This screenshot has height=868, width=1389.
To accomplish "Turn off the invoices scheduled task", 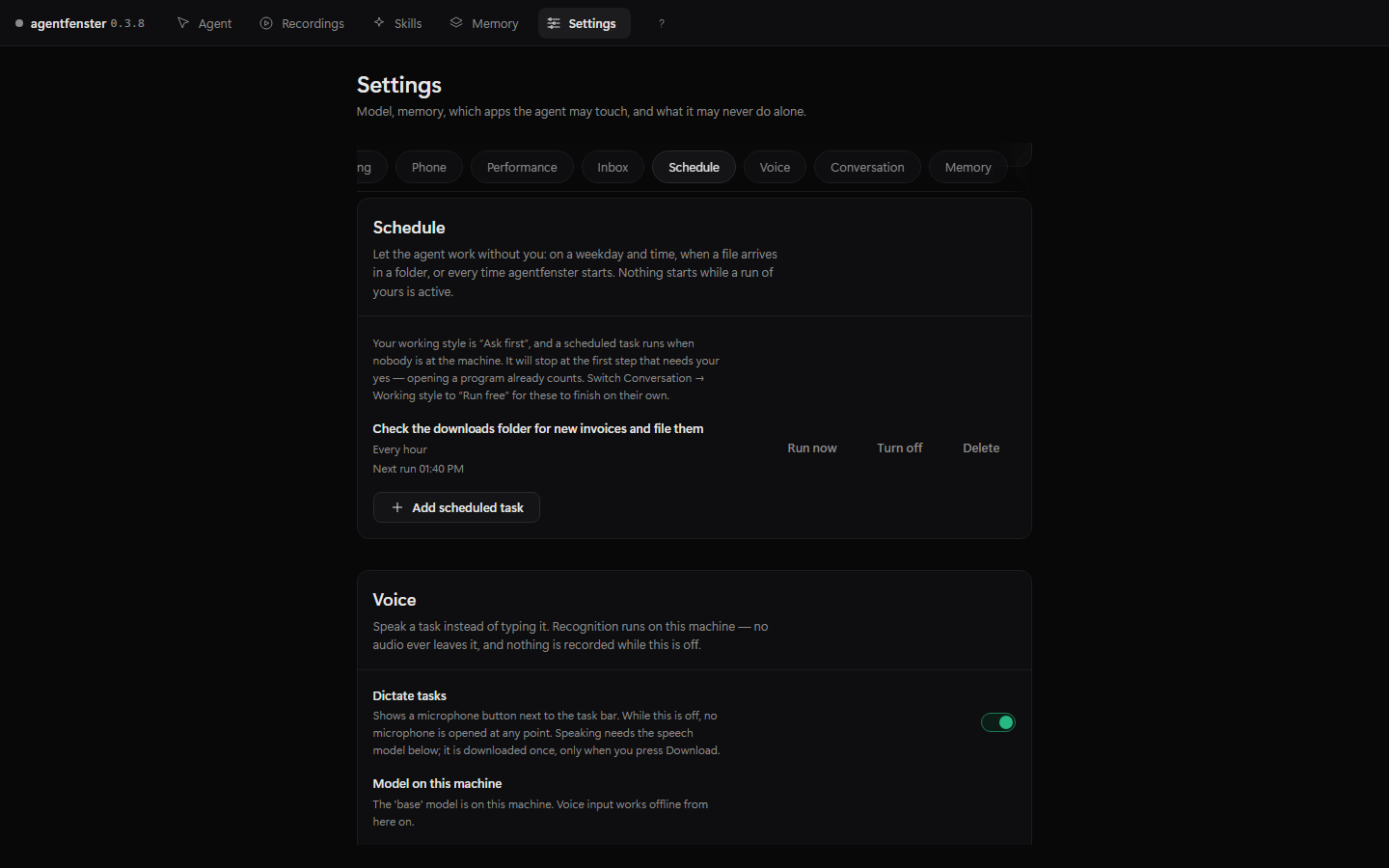I will pyautogui.click(x=900, y=448).
